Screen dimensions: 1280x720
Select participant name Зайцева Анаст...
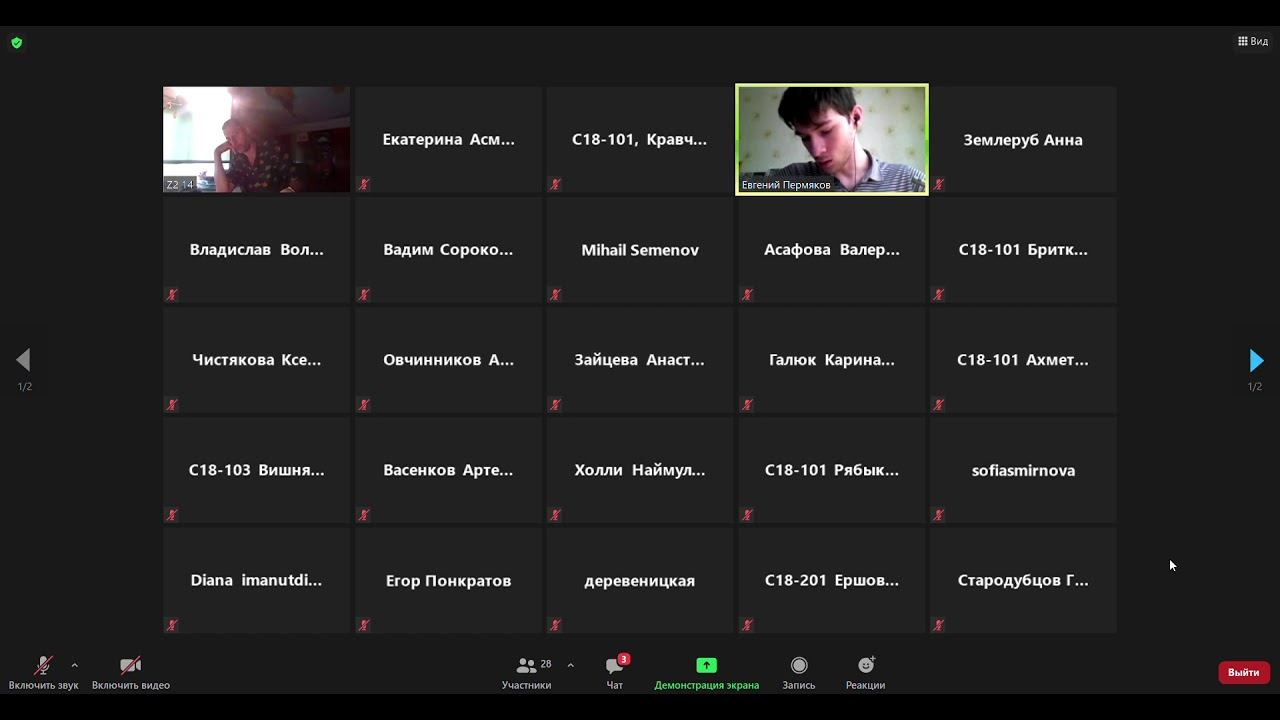[640, 360]
